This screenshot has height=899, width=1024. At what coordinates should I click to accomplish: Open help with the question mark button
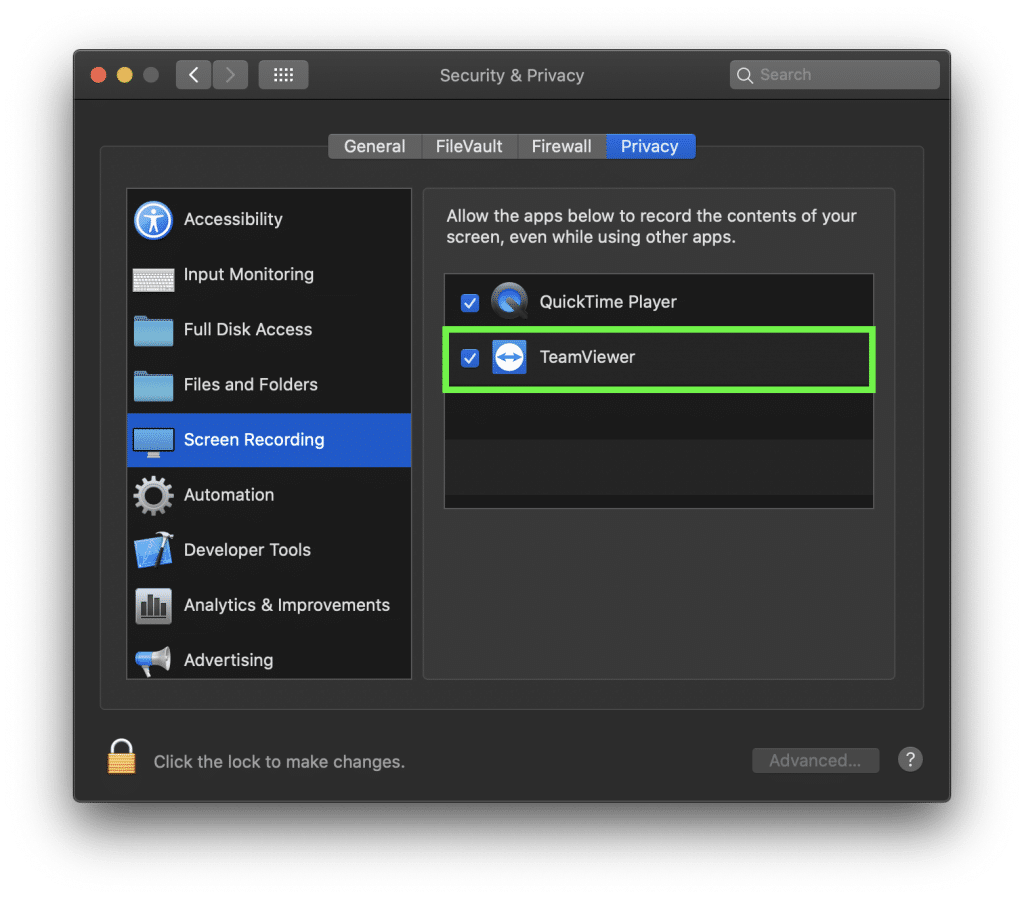point(910,759)
